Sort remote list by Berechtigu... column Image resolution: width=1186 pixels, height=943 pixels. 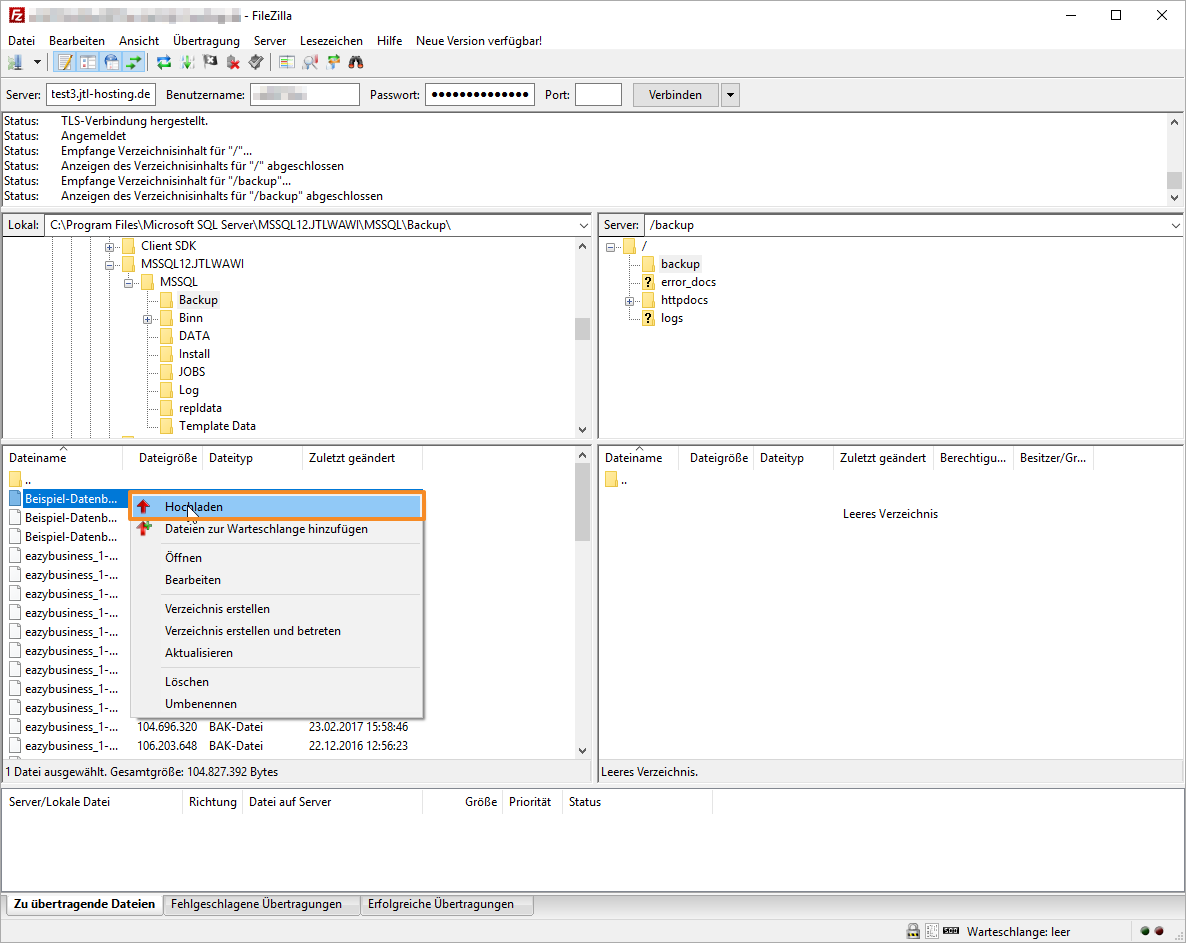[x=973, y=458]
